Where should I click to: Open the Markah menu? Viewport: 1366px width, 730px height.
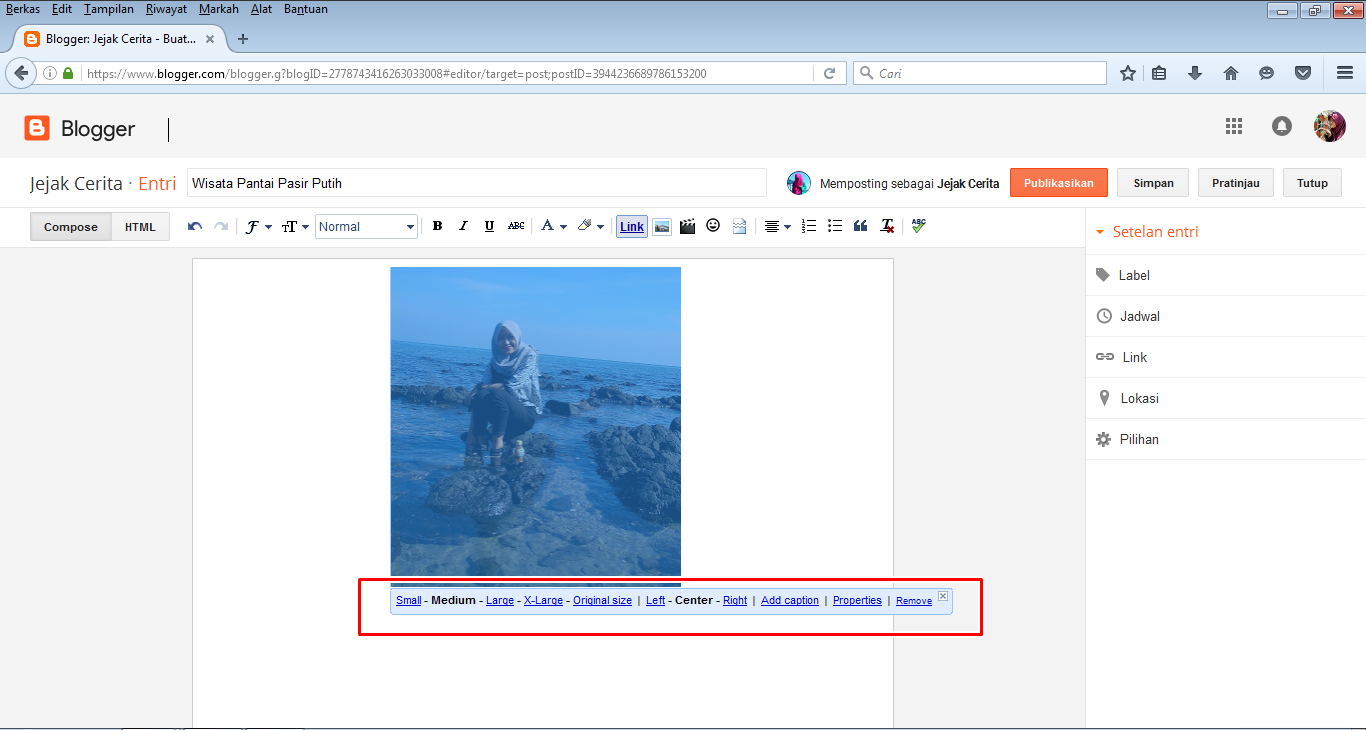pos(219,9)
